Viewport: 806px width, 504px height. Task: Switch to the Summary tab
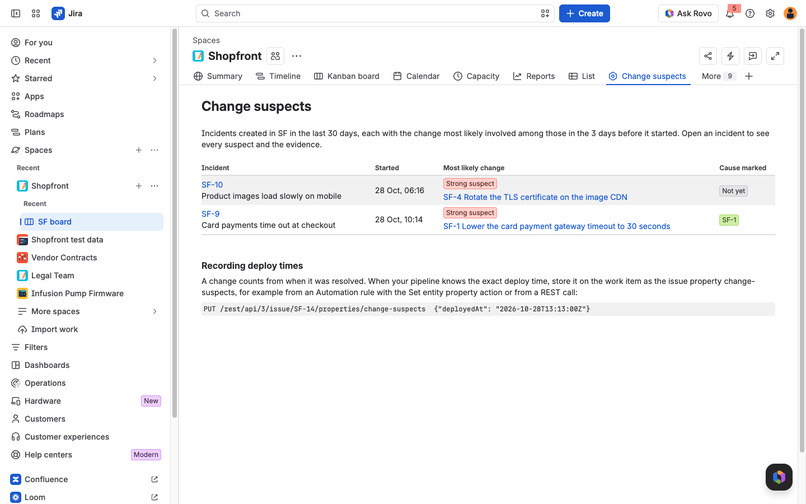coord(218,76)
